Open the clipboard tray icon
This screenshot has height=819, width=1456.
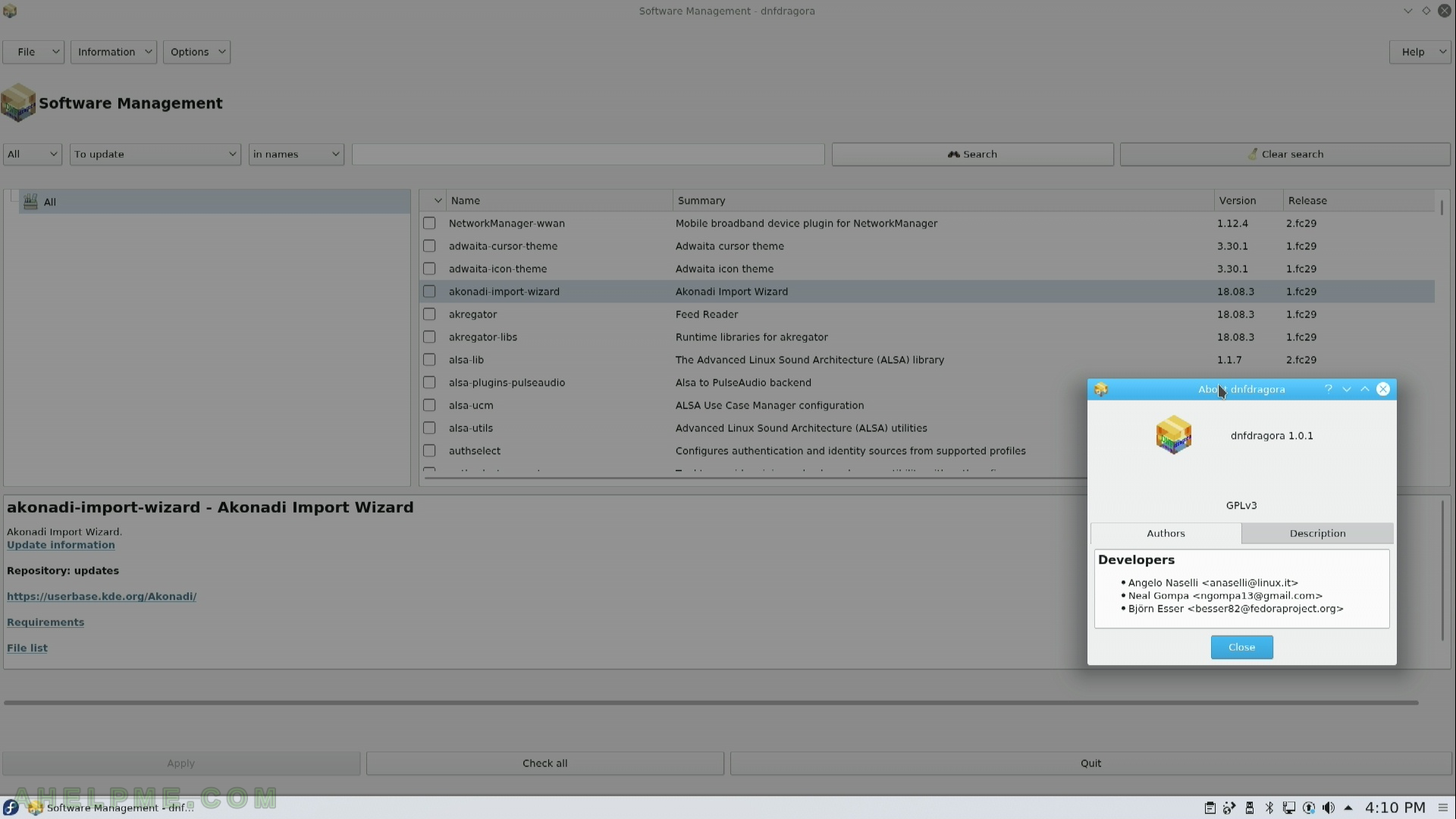[1210, 808]
